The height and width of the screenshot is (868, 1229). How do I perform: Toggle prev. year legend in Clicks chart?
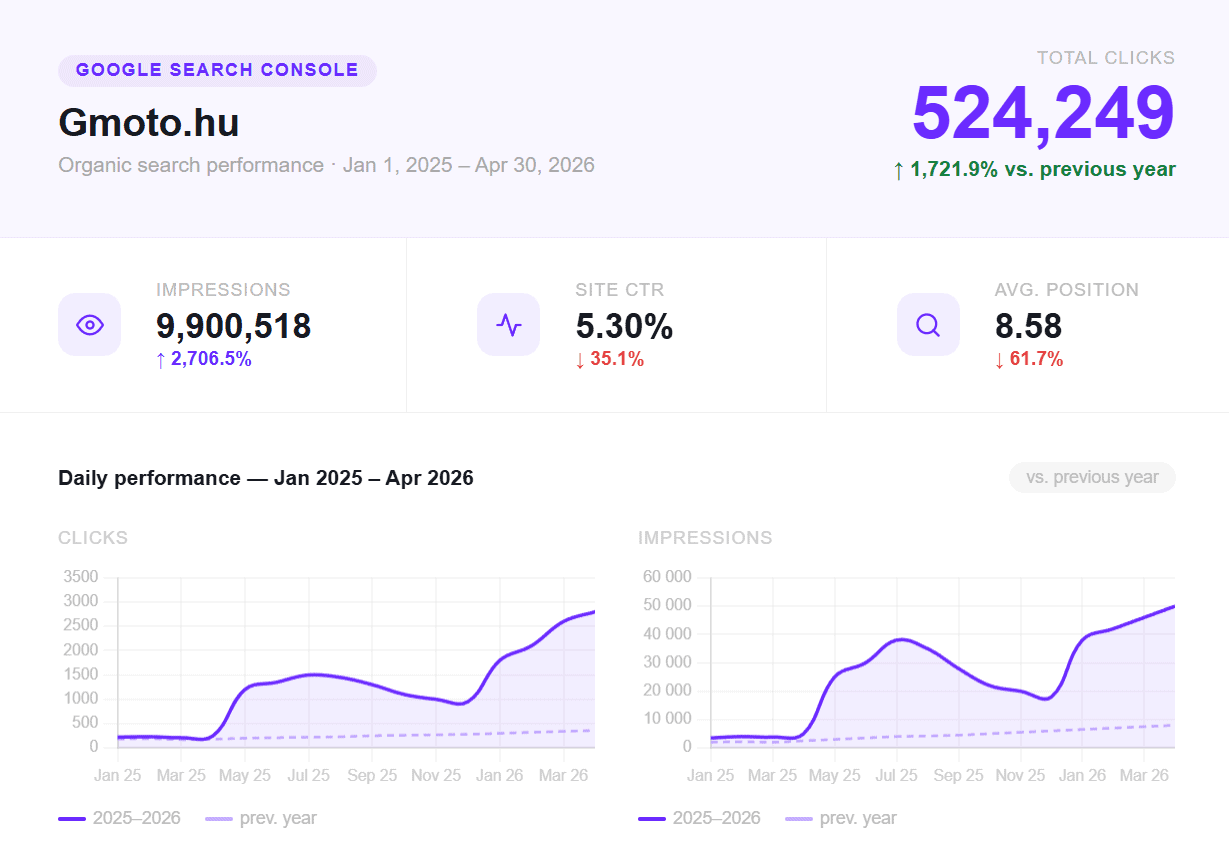261,818
